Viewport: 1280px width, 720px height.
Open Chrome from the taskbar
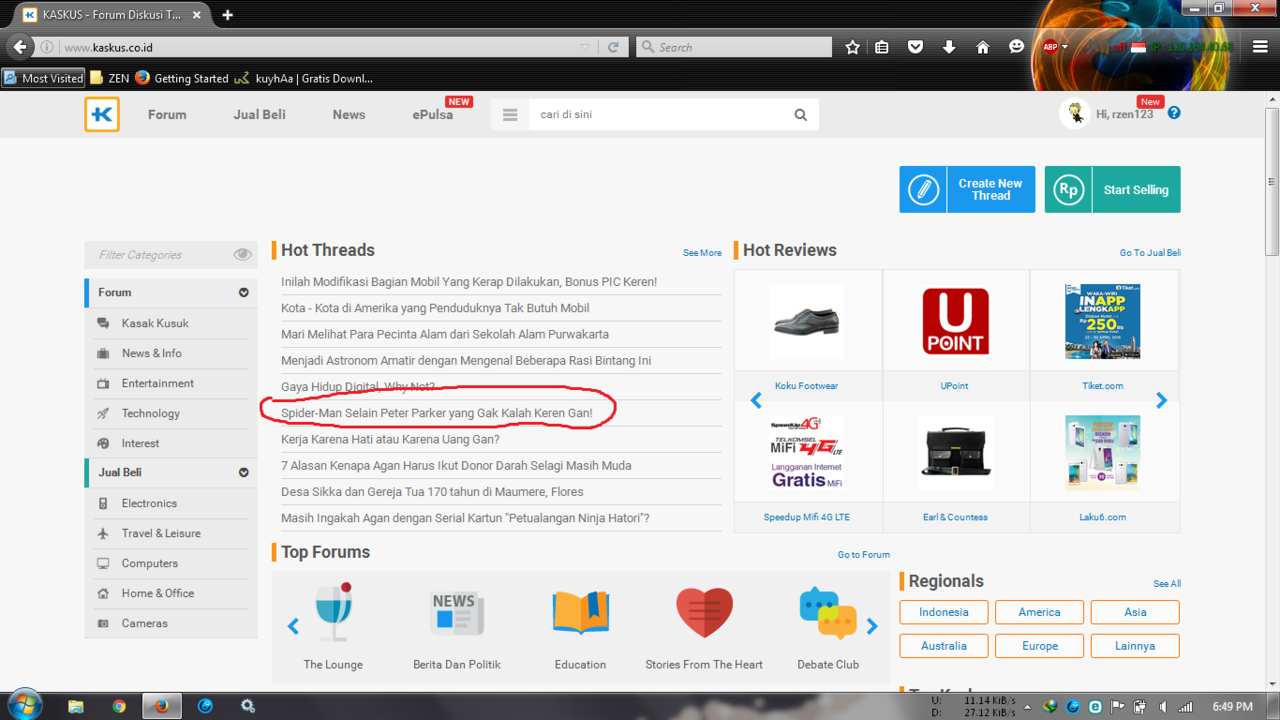pyautogui.click(x=119, y=706)
